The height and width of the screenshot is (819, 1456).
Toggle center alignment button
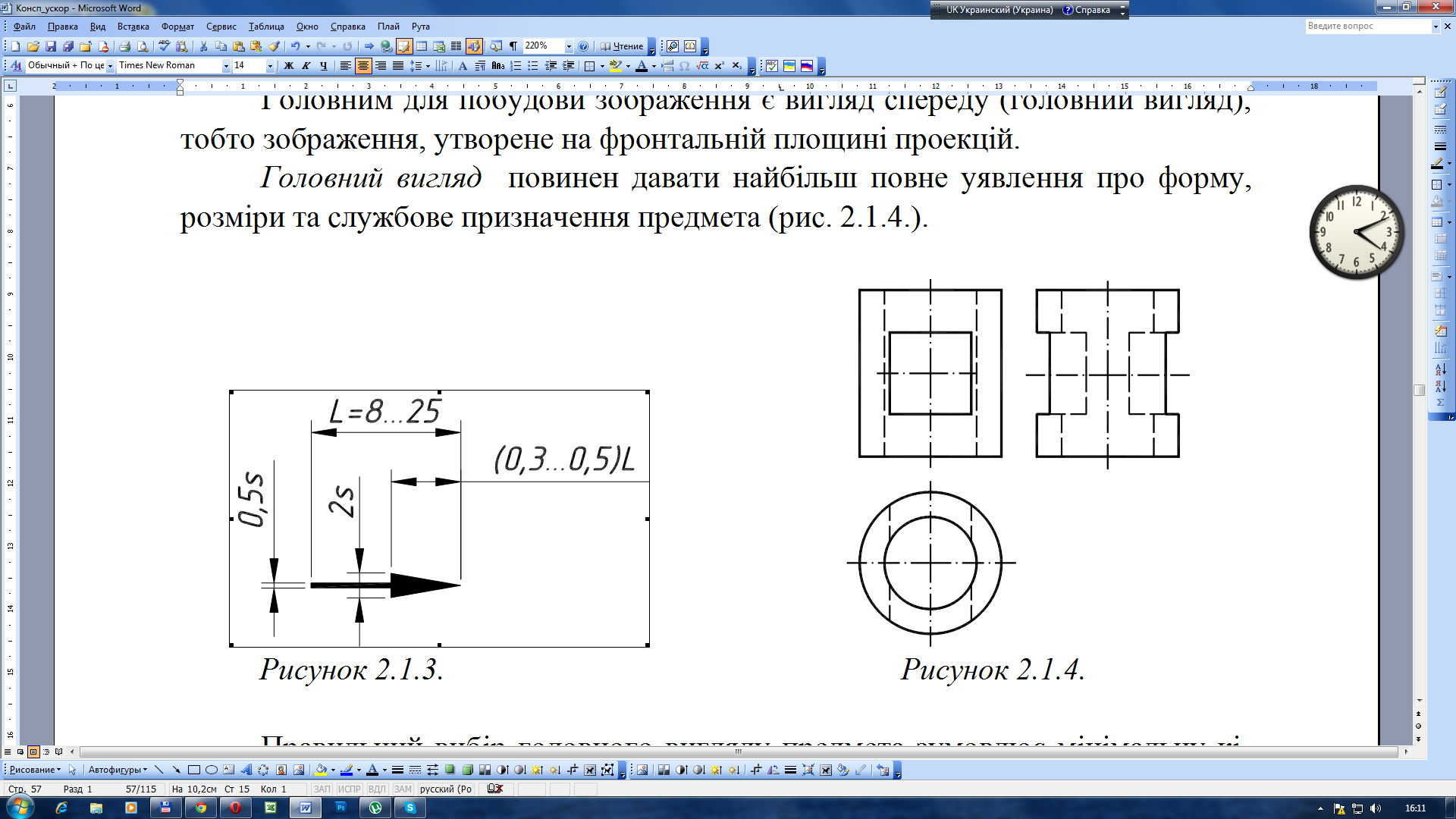tap(363, 66)
